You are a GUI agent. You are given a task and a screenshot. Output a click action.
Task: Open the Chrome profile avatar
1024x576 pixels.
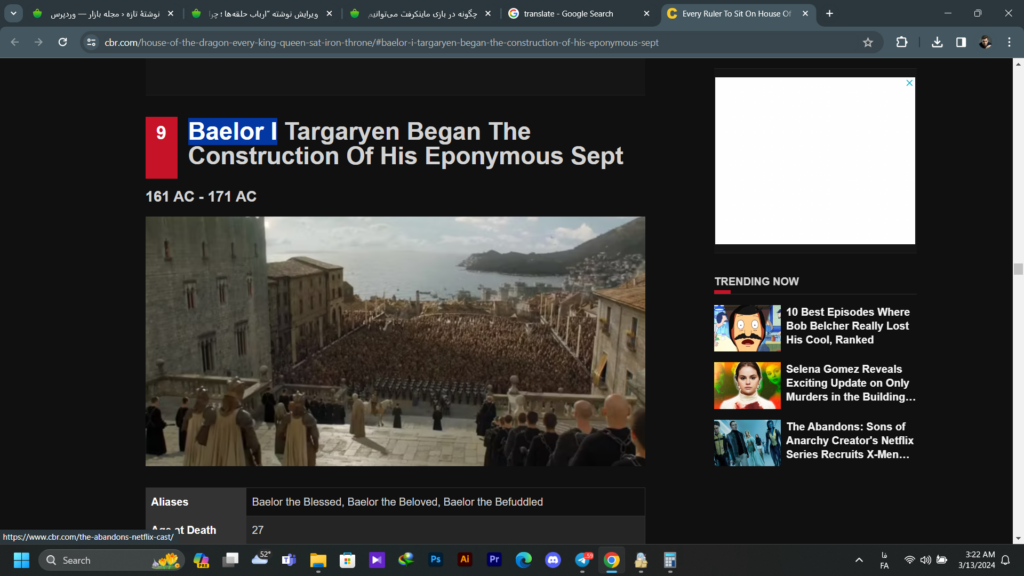coord(985,42)
